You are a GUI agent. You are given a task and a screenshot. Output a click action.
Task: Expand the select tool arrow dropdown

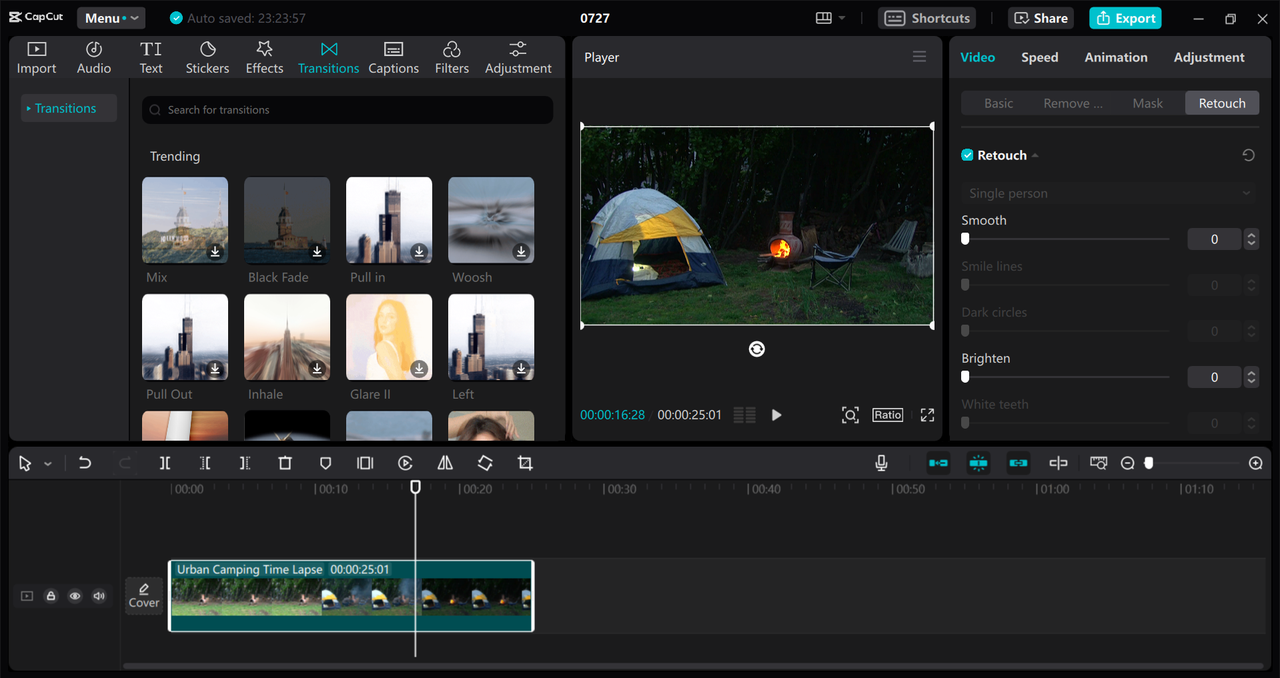47,464
